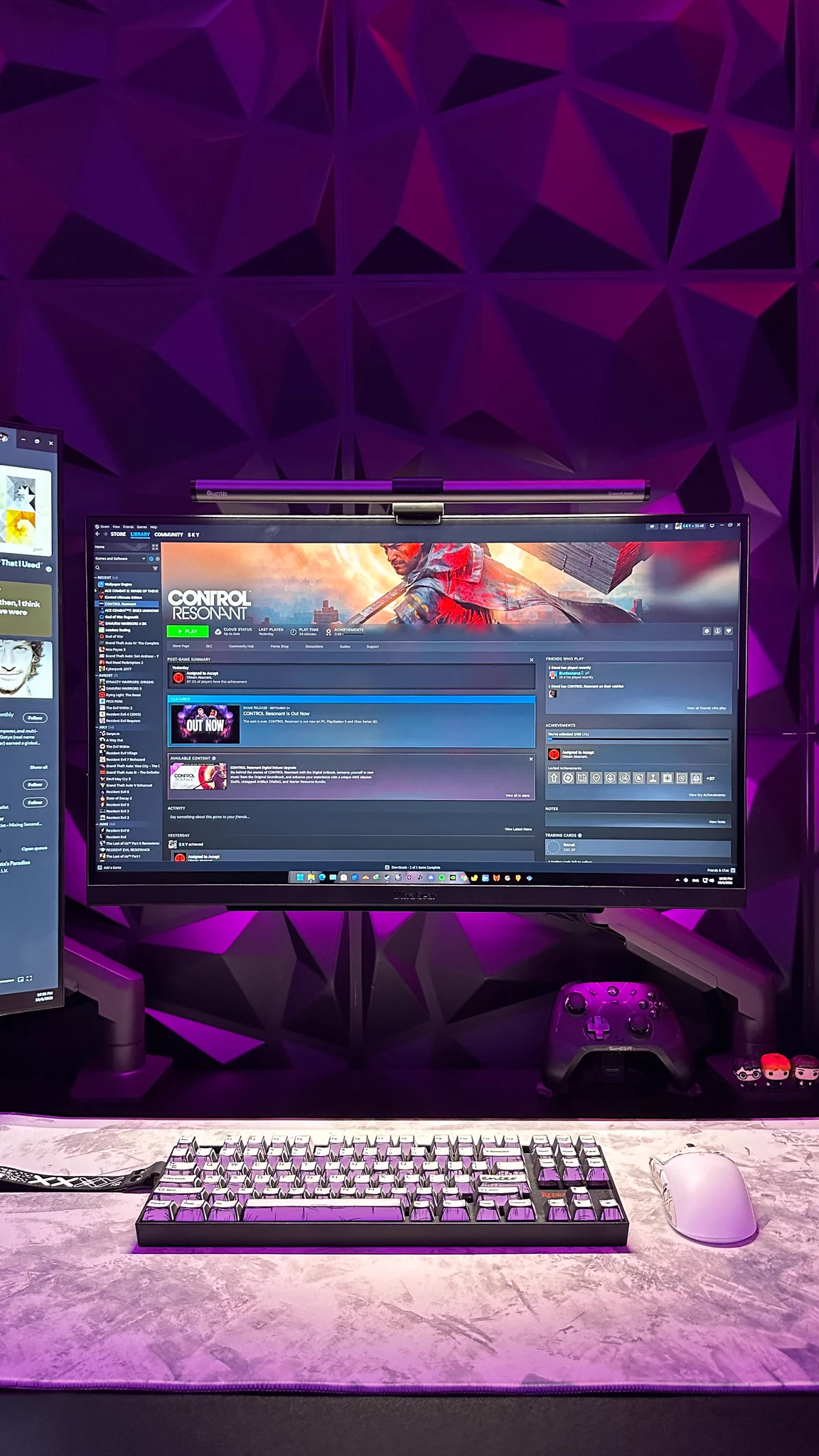Switch to the COMMUNITY tab
The width and height of the screenshot is (819, 1456).
(x=168, y=534)
